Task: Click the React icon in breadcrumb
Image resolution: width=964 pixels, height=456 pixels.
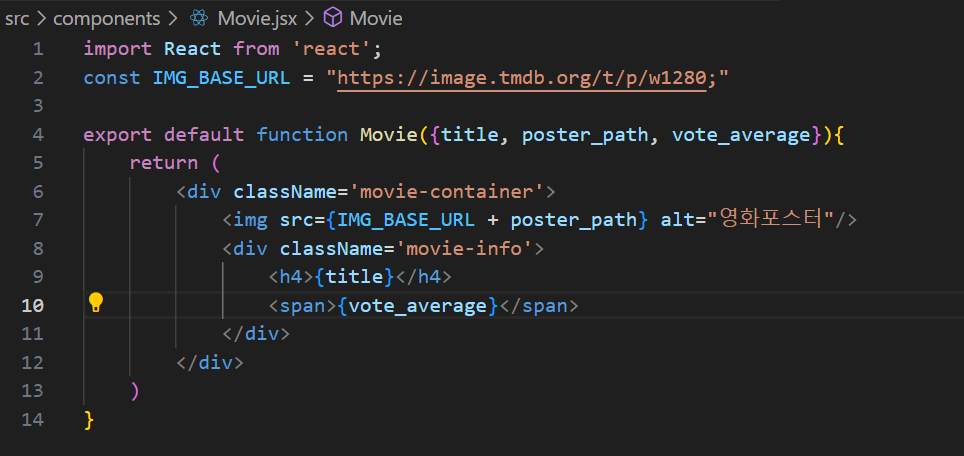Action: (x=199, y=18)
